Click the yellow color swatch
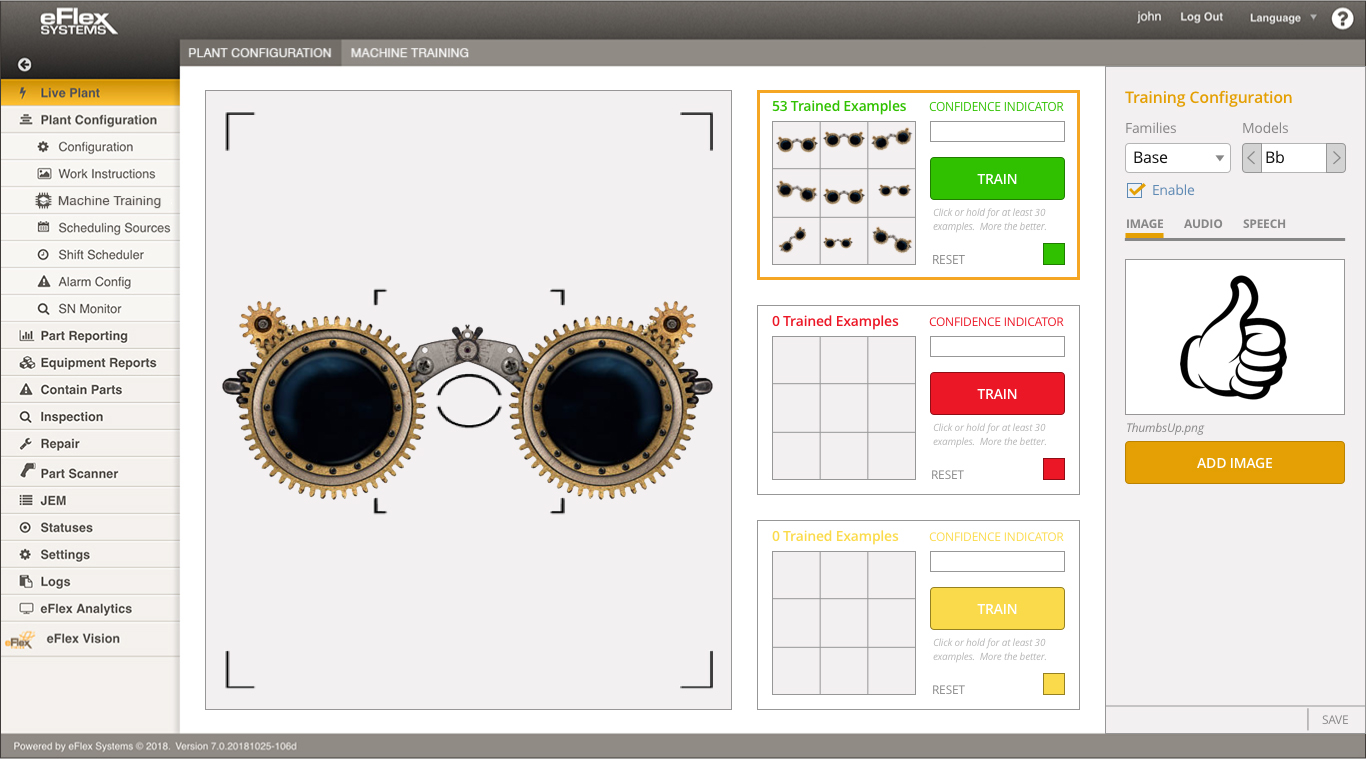The height and width of the screenshot is (759, 1366). pos(1054,684)
